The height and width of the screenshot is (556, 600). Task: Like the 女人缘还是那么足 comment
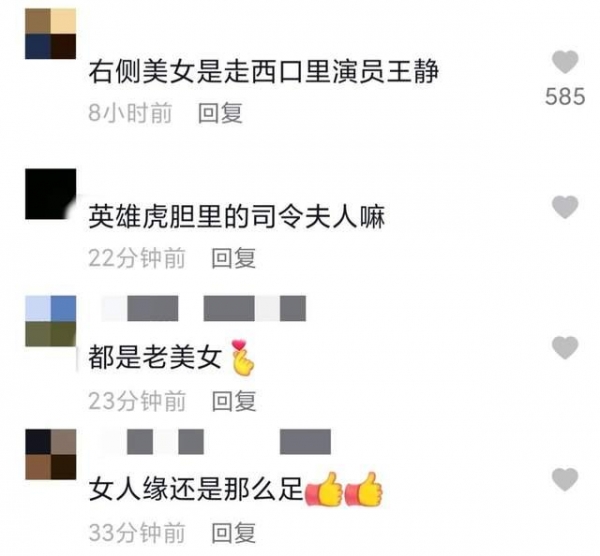(565, 479)
